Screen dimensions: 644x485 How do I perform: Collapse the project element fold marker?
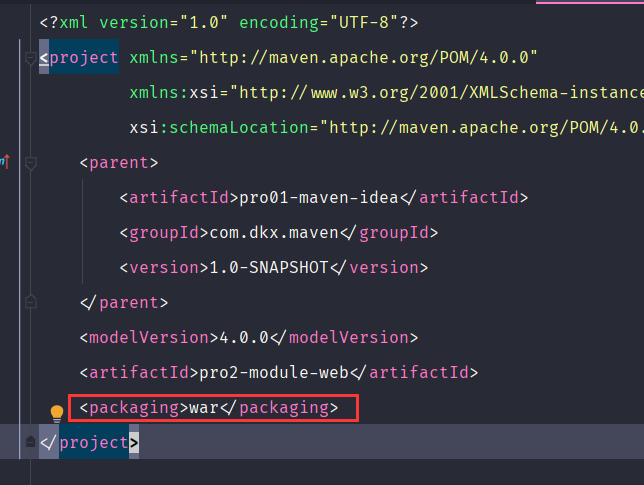click(x=30, y=58)
